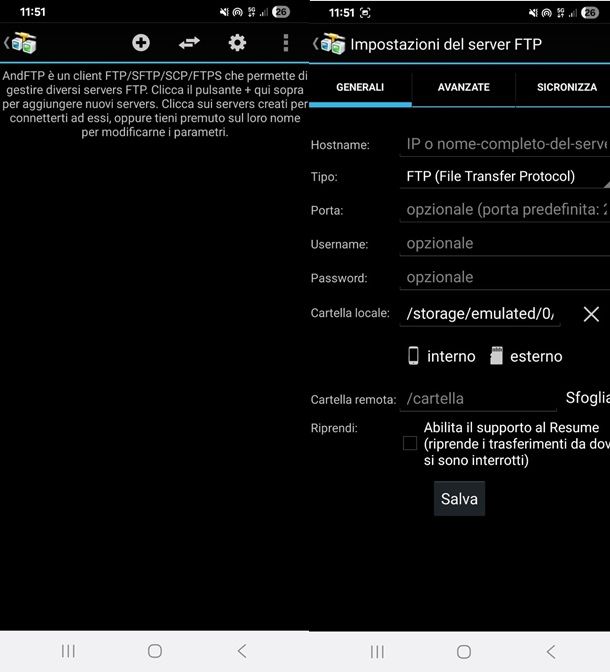The height and width of the screenshot is (672, 610).
Task: Tap the Salva button
Action: tap(459, 498)
